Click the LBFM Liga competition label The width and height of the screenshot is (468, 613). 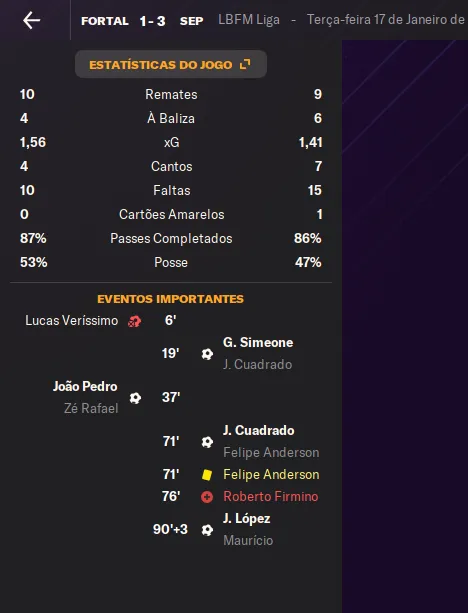pos(249,20)
